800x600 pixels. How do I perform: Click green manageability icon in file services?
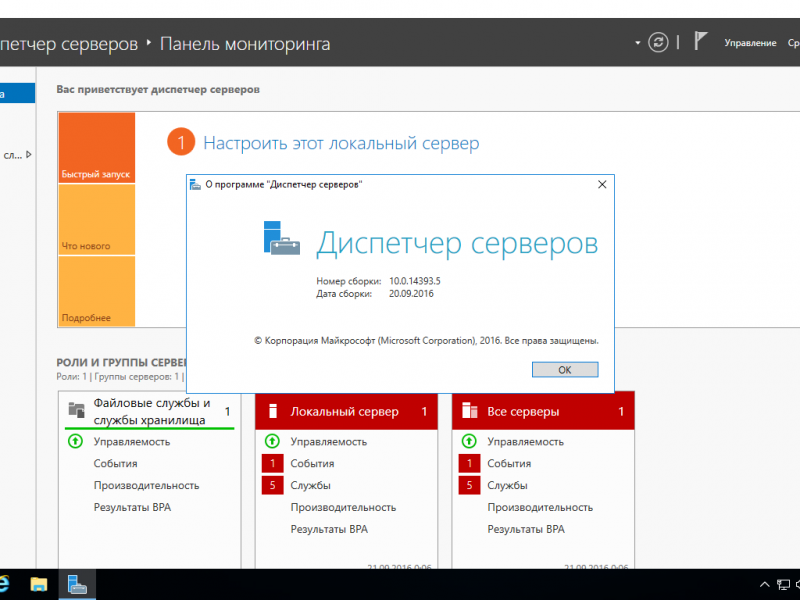76,441
